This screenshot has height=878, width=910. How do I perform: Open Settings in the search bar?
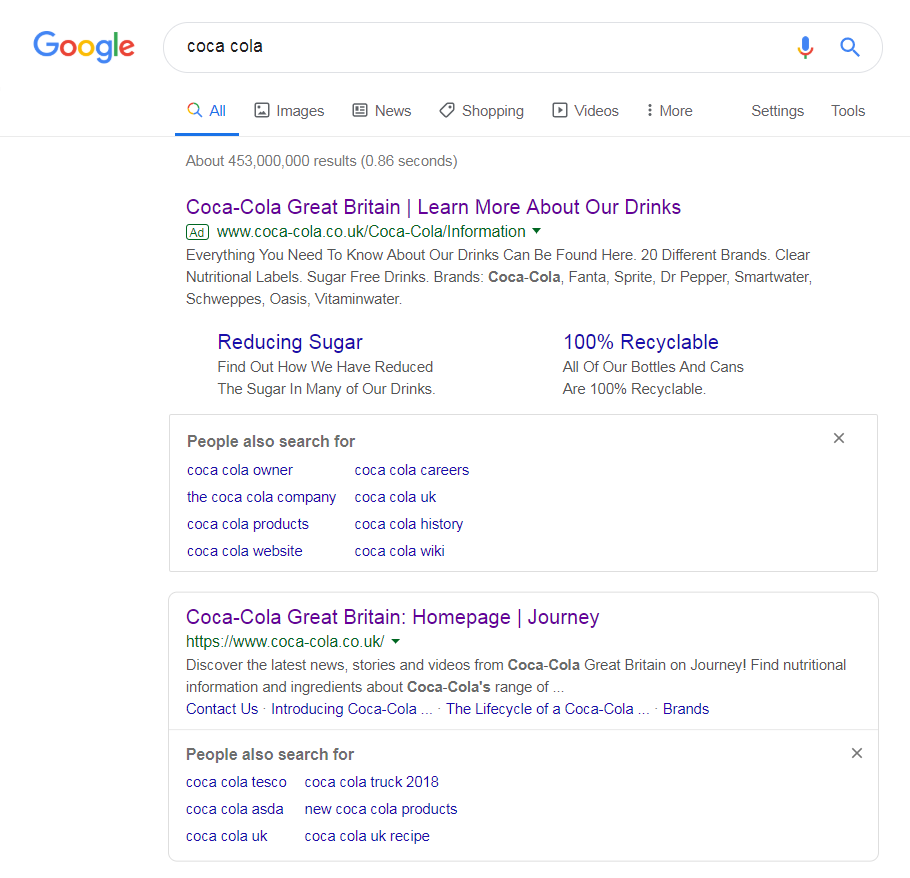point(777,110)
